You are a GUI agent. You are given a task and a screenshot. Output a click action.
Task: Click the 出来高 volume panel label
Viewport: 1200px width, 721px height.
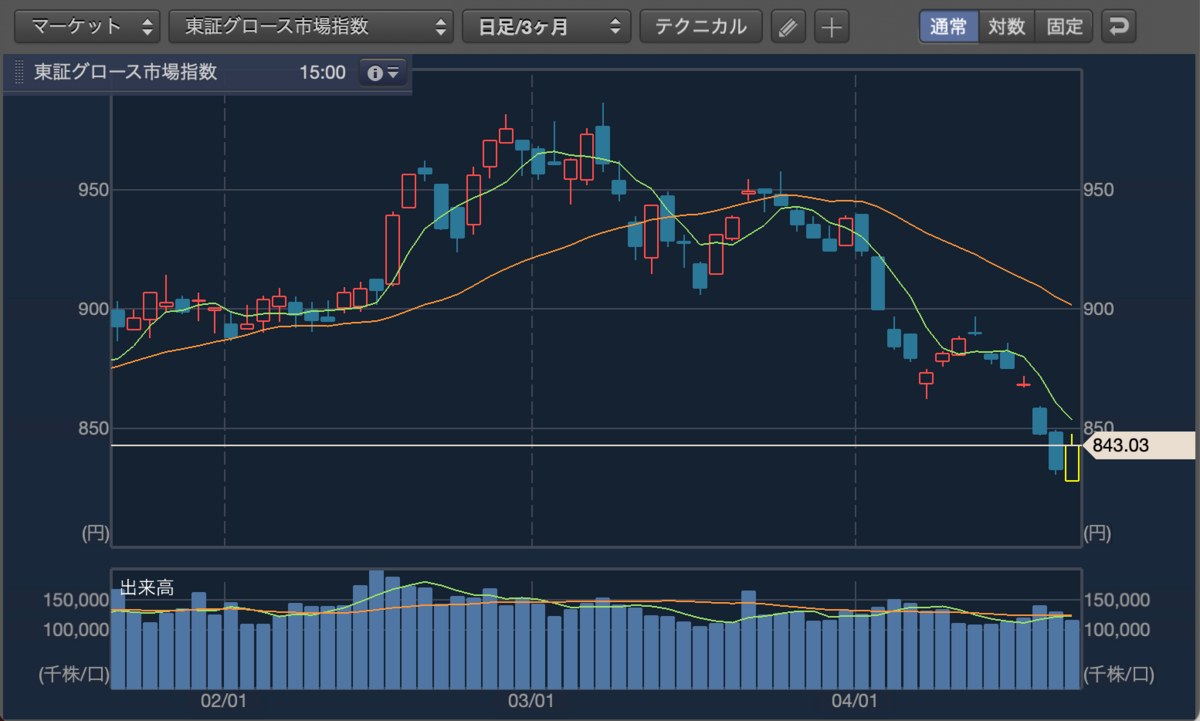click(147, 588)
